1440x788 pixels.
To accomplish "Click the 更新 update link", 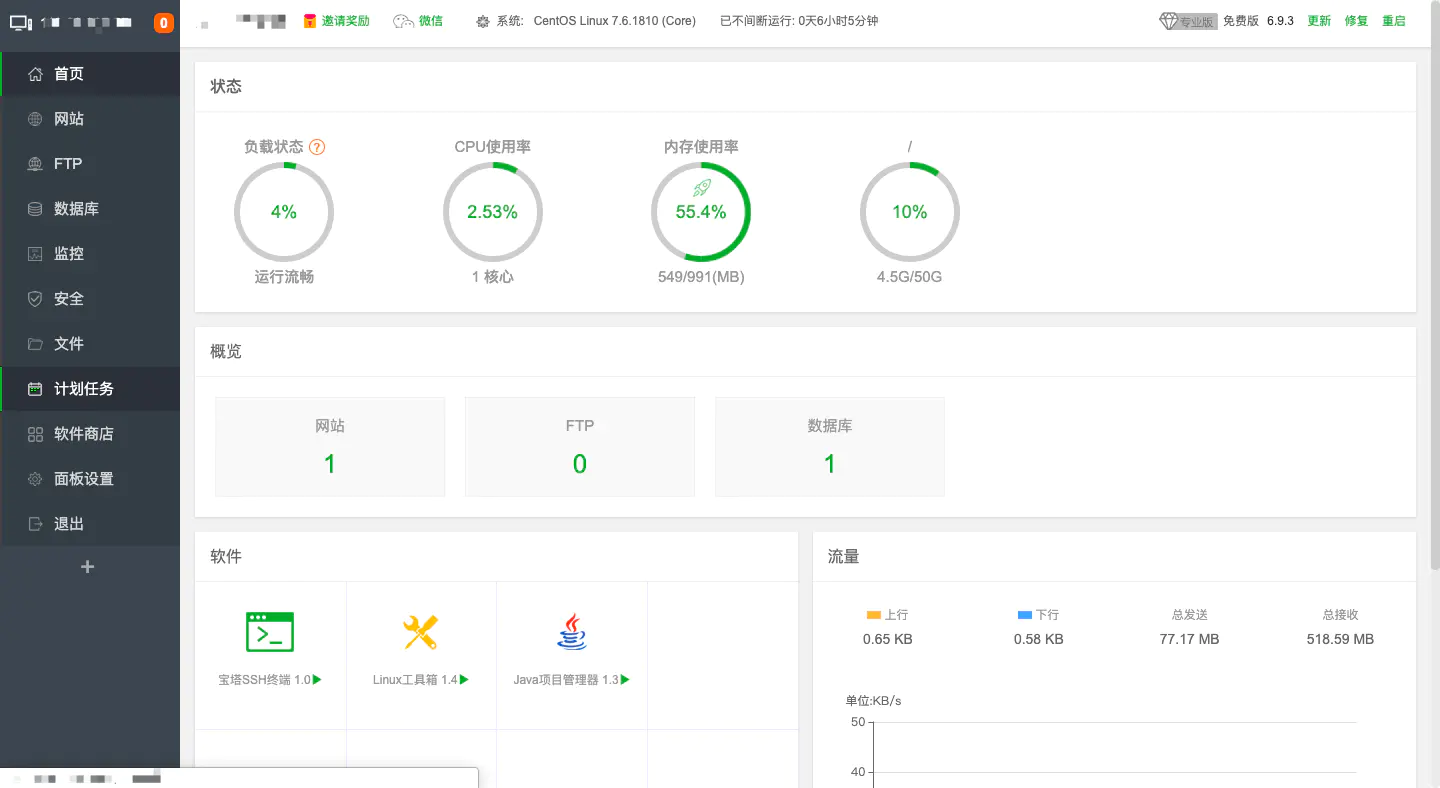I will point(1319,21).
